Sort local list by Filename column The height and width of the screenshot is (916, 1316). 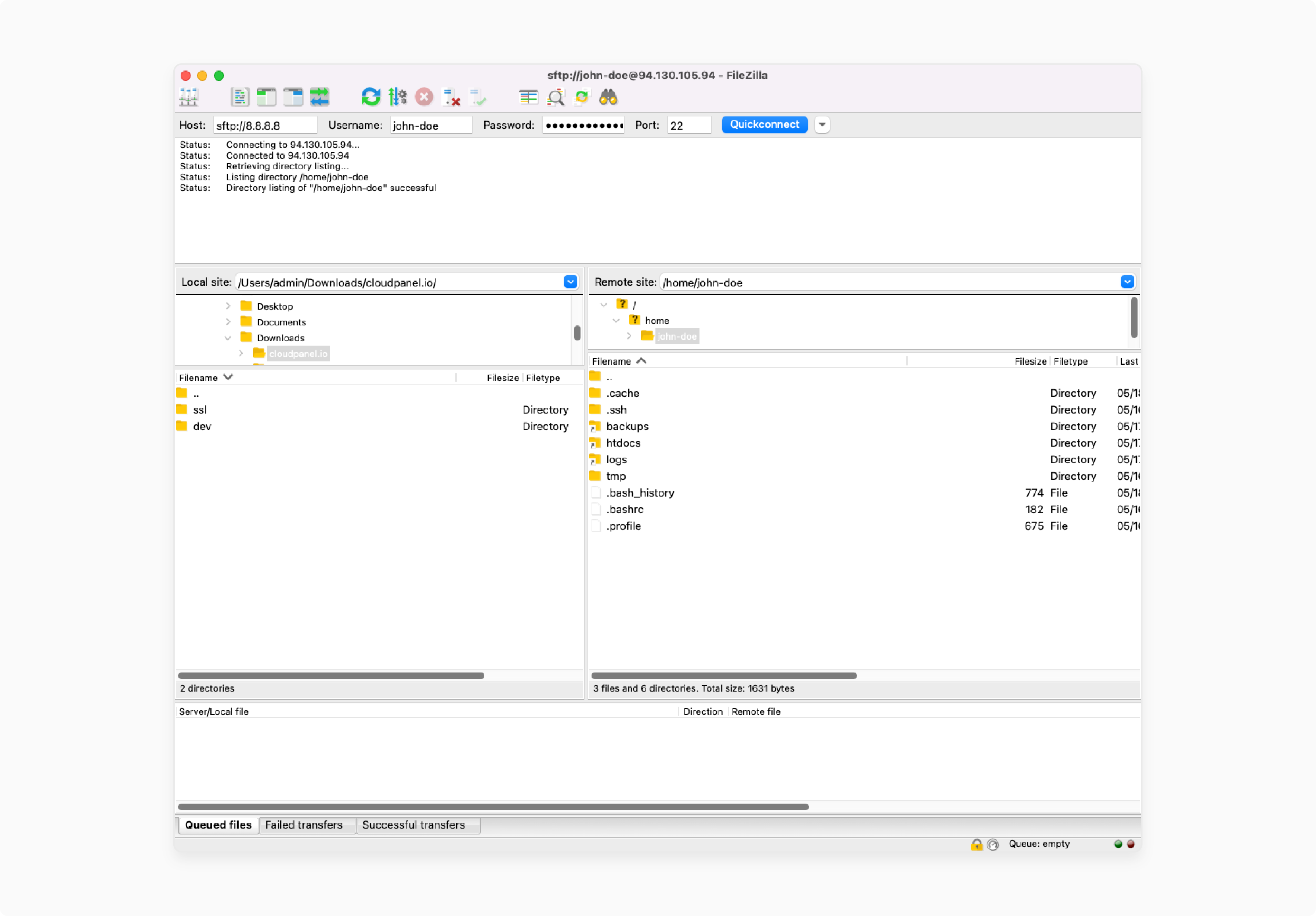pyautogui.click(x=316, y=378)
